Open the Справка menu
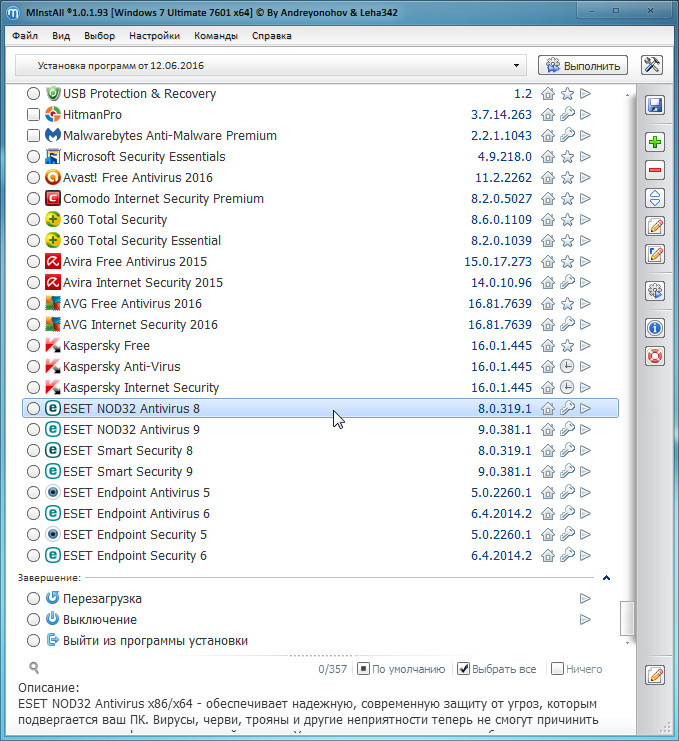This screenshot has height=741, width=679. [272, 36]
